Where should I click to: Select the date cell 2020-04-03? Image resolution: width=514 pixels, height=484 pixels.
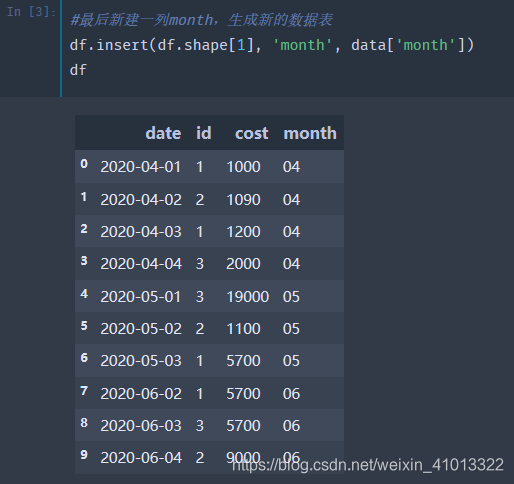tap(141, 232)
